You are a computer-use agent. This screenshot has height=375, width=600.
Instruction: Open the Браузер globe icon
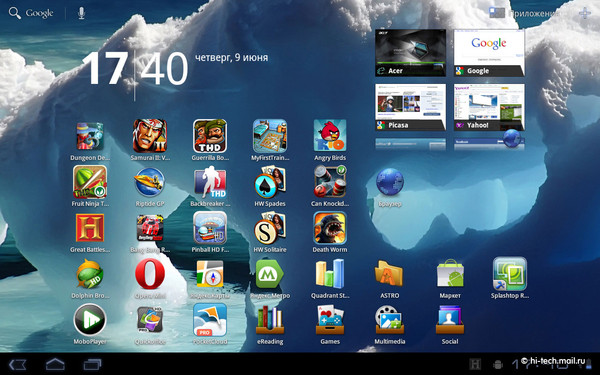point(390,182)
